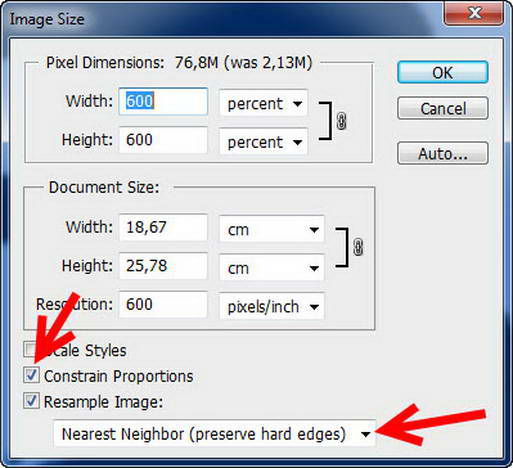Close the Image Size dialog
The height and width of the screenshot is (468, 513).
[x=474, y=14]
